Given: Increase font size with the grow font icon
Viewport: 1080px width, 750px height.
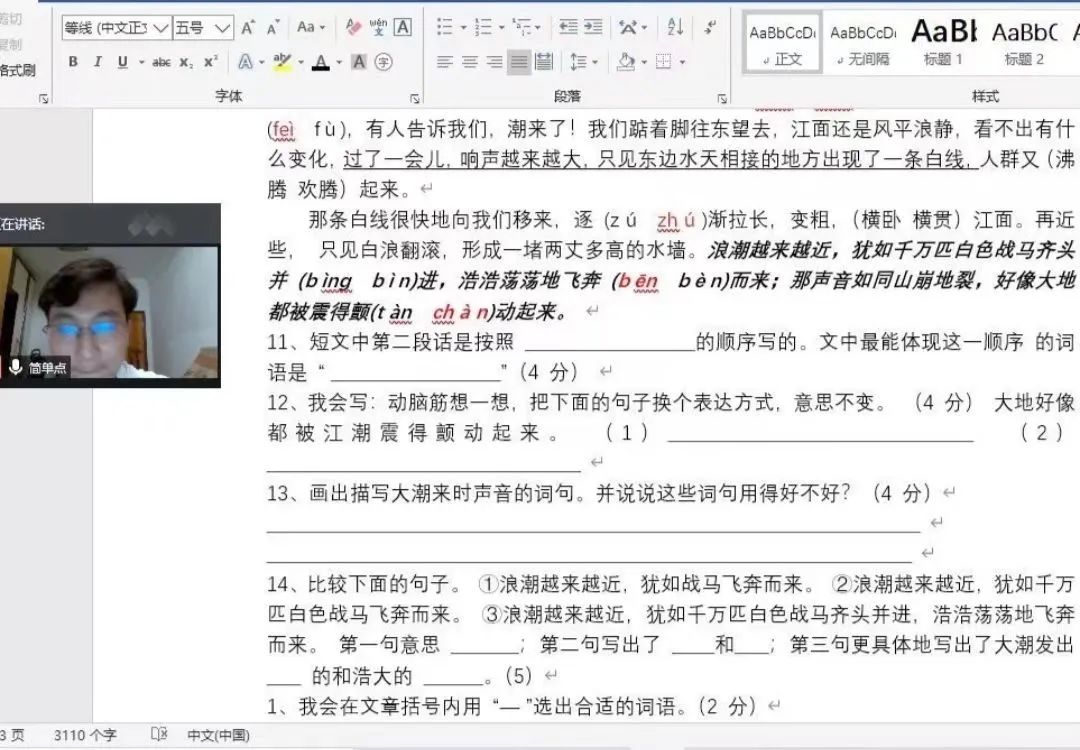Looking at the screenshot, I should point(248,28).
